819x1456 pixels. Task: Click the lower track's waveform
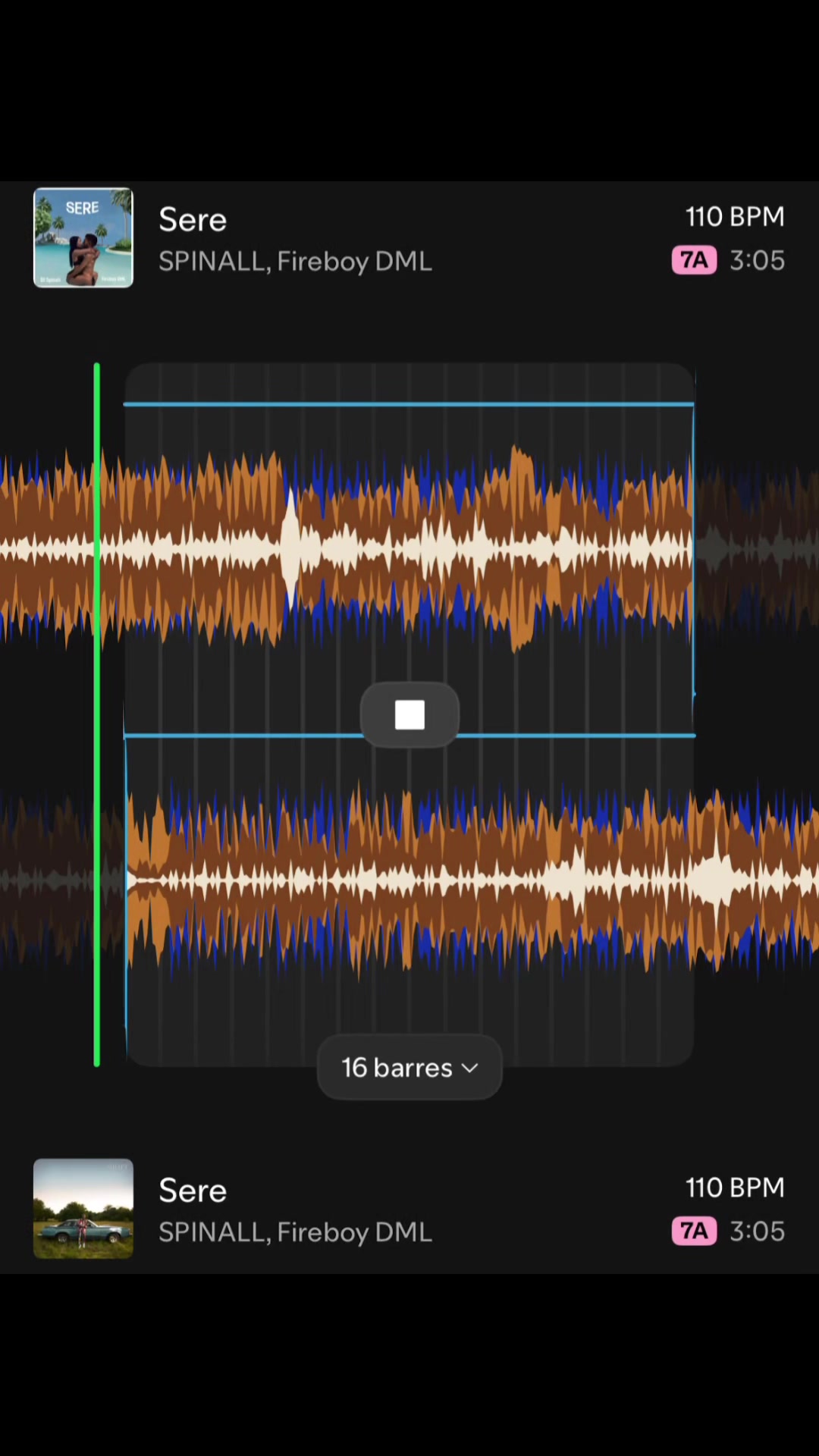pos(409,880)
